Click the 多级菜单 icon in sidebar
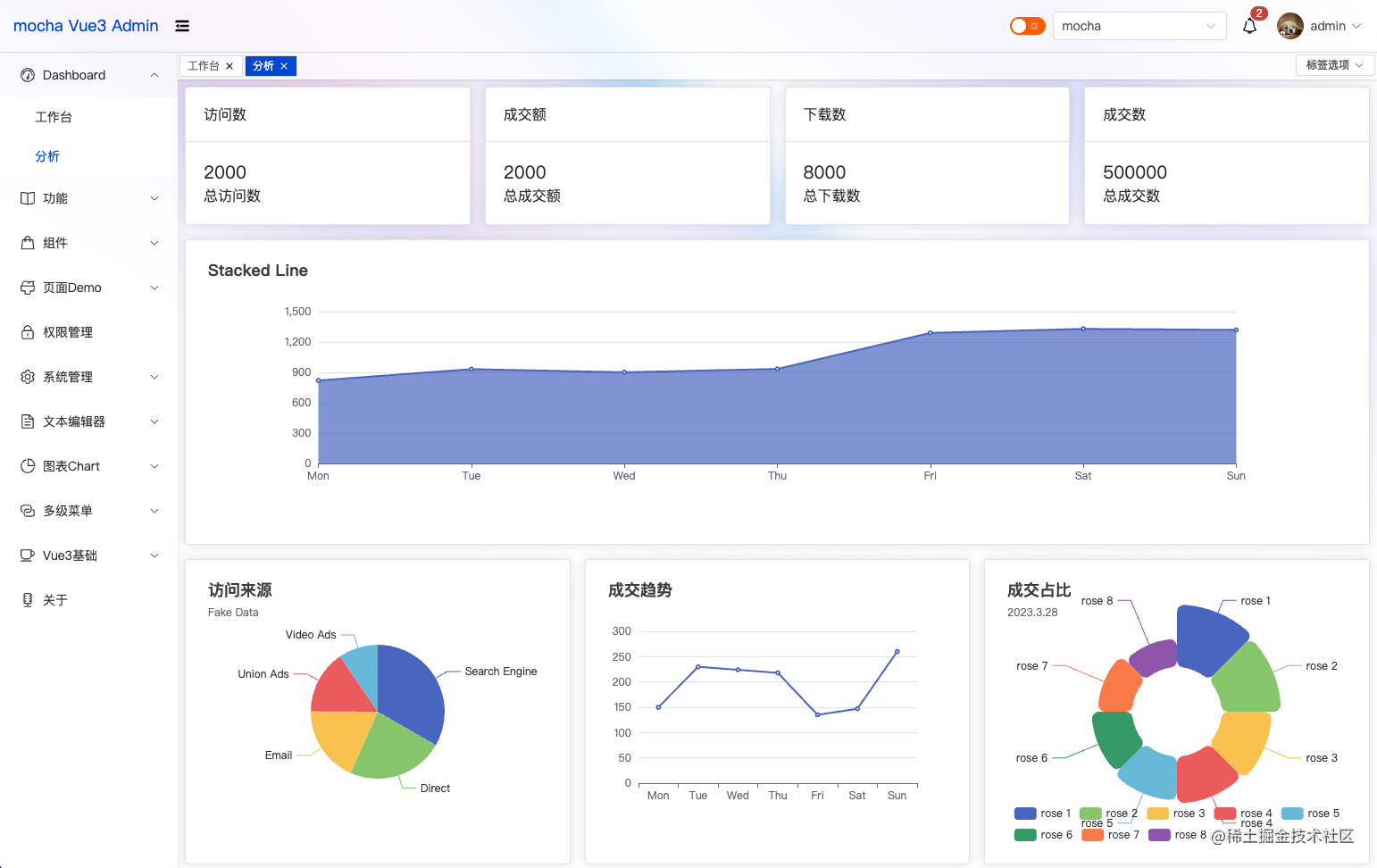 click(x=28, y=511)
